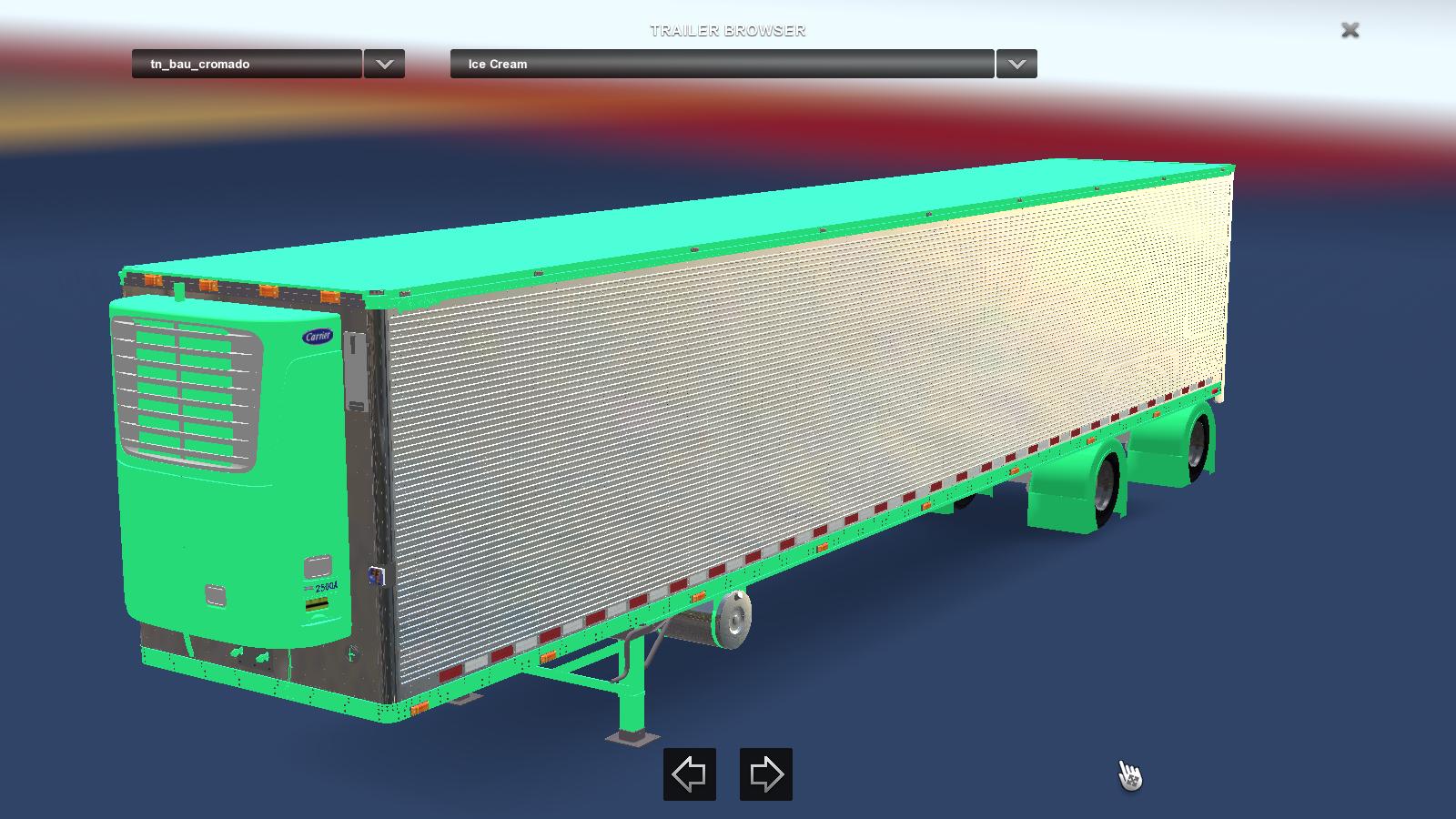Click the right arrow for next trailer

pos(765,774)
